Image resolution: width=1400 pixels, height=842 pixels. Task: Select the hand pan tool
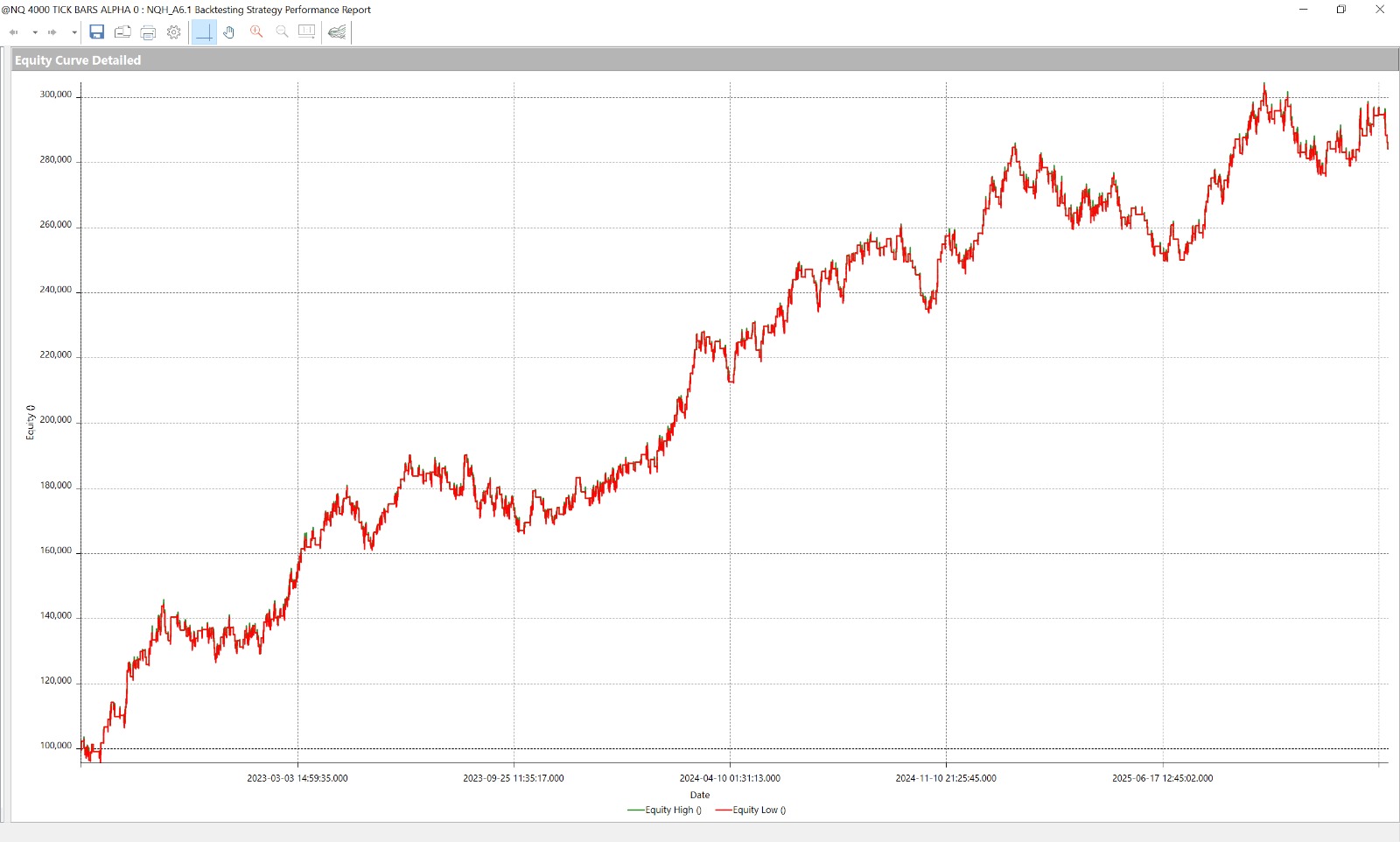point(229,32)
